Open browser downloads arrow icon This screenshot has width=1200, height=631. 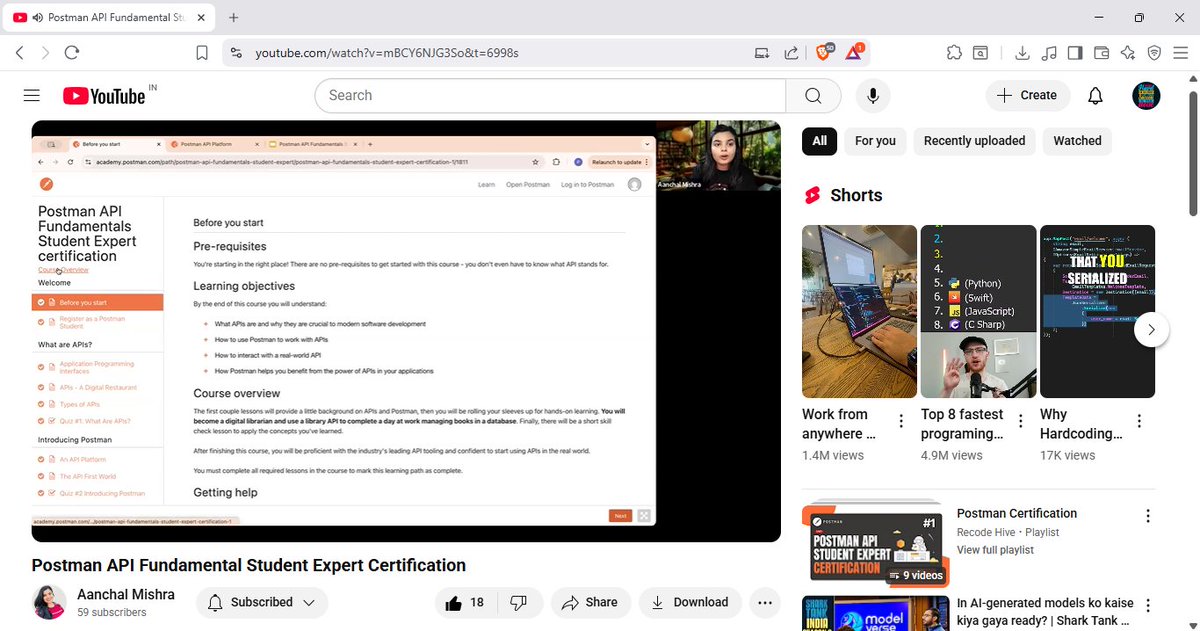pyautogui.click(x=1022, y=52)
